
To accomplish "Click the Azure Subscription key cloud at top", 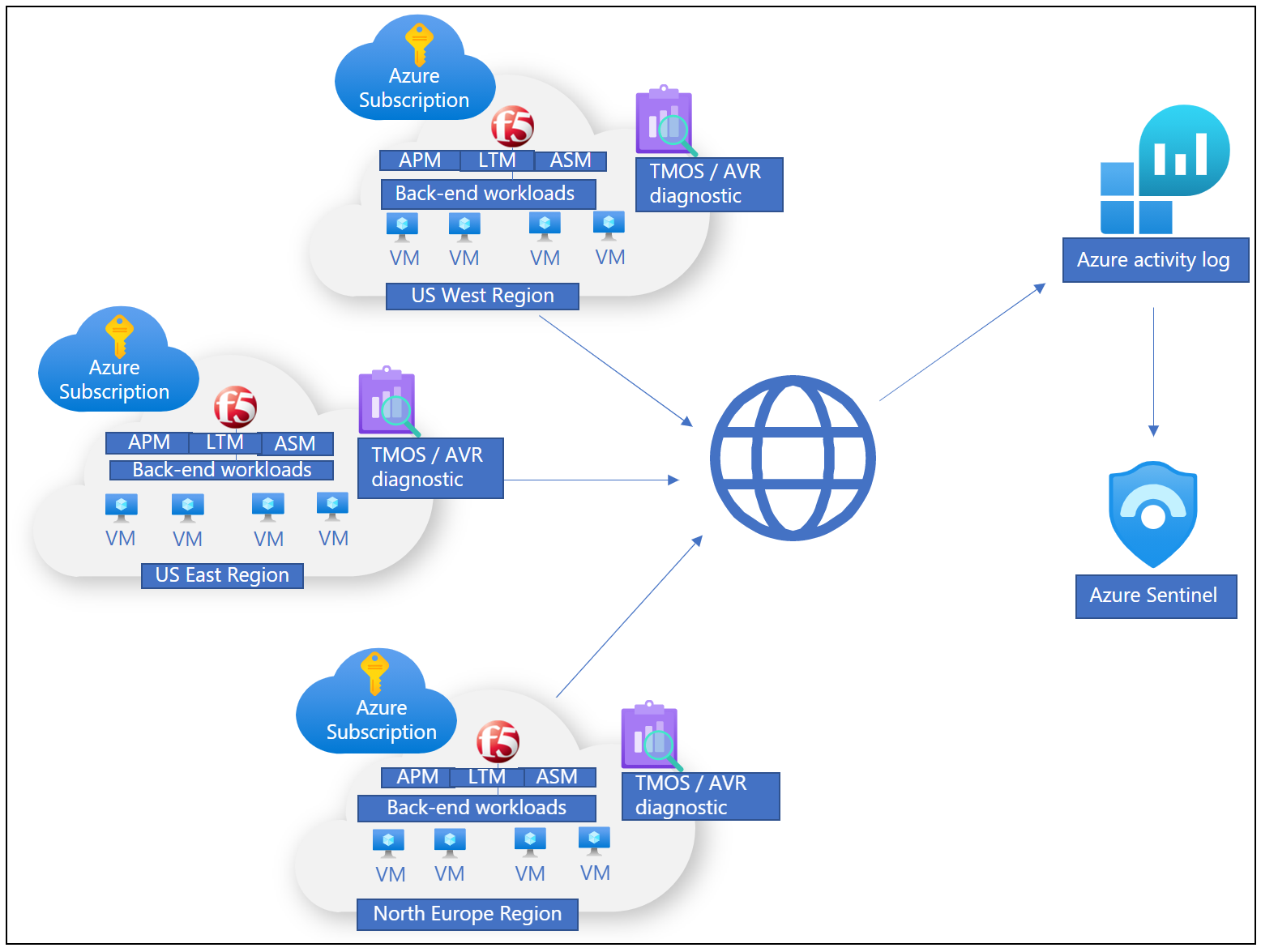I will (x=415, y=70).
